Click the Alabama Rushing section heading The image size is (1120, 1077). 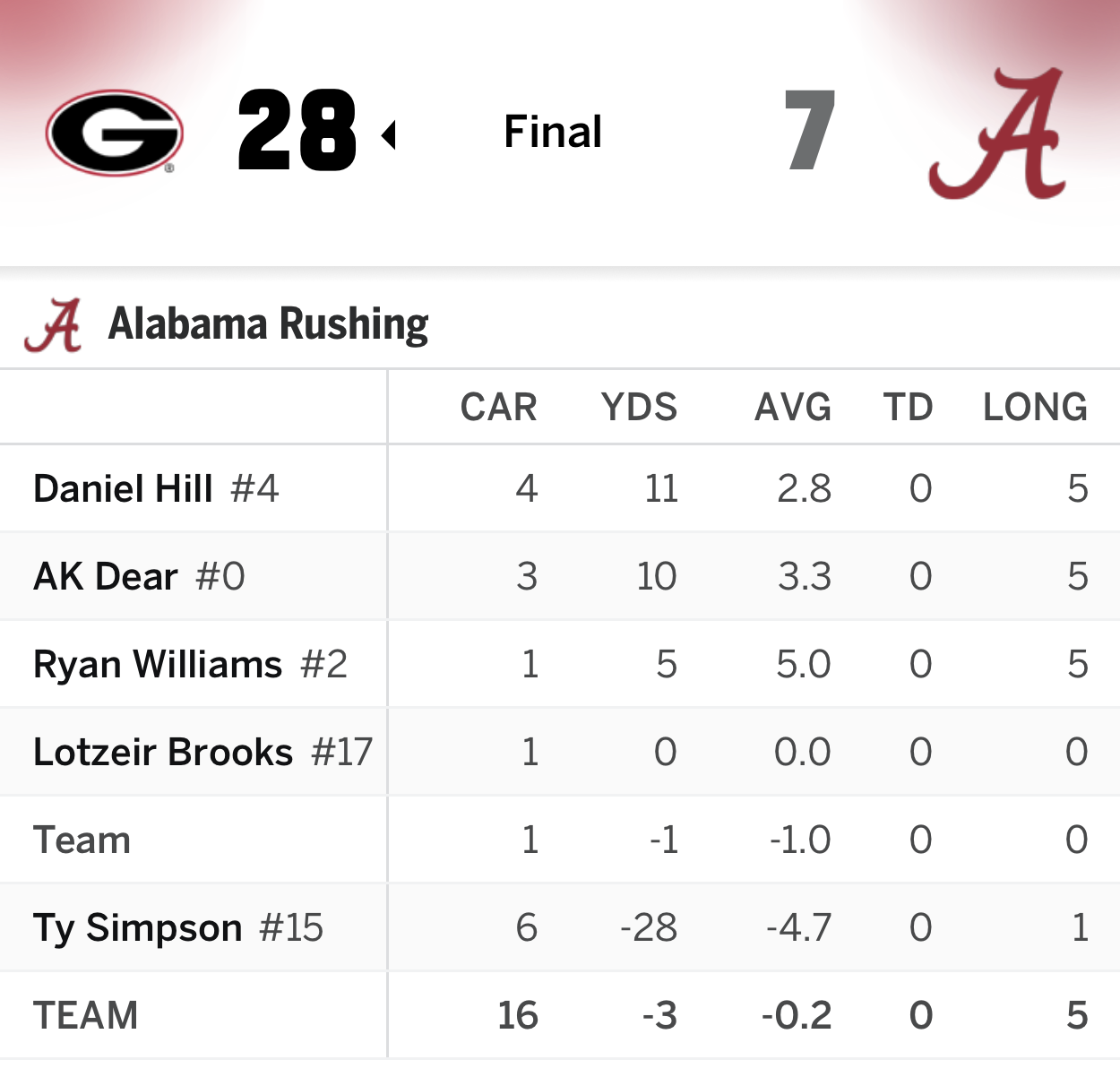(x=268, y=324)
